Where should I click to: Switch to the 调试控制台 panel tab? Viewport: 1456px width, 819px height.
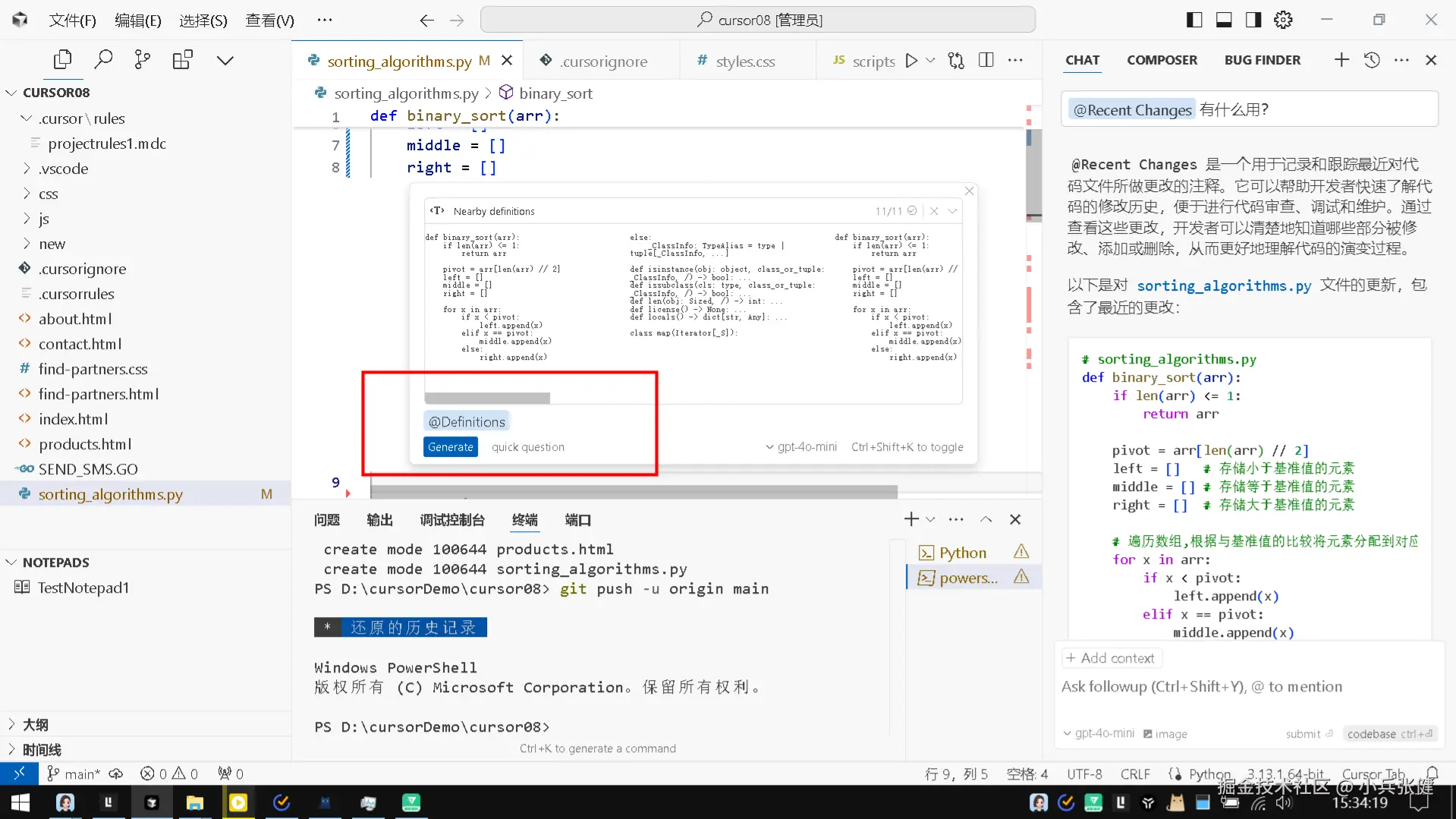[x=452, y=520]
